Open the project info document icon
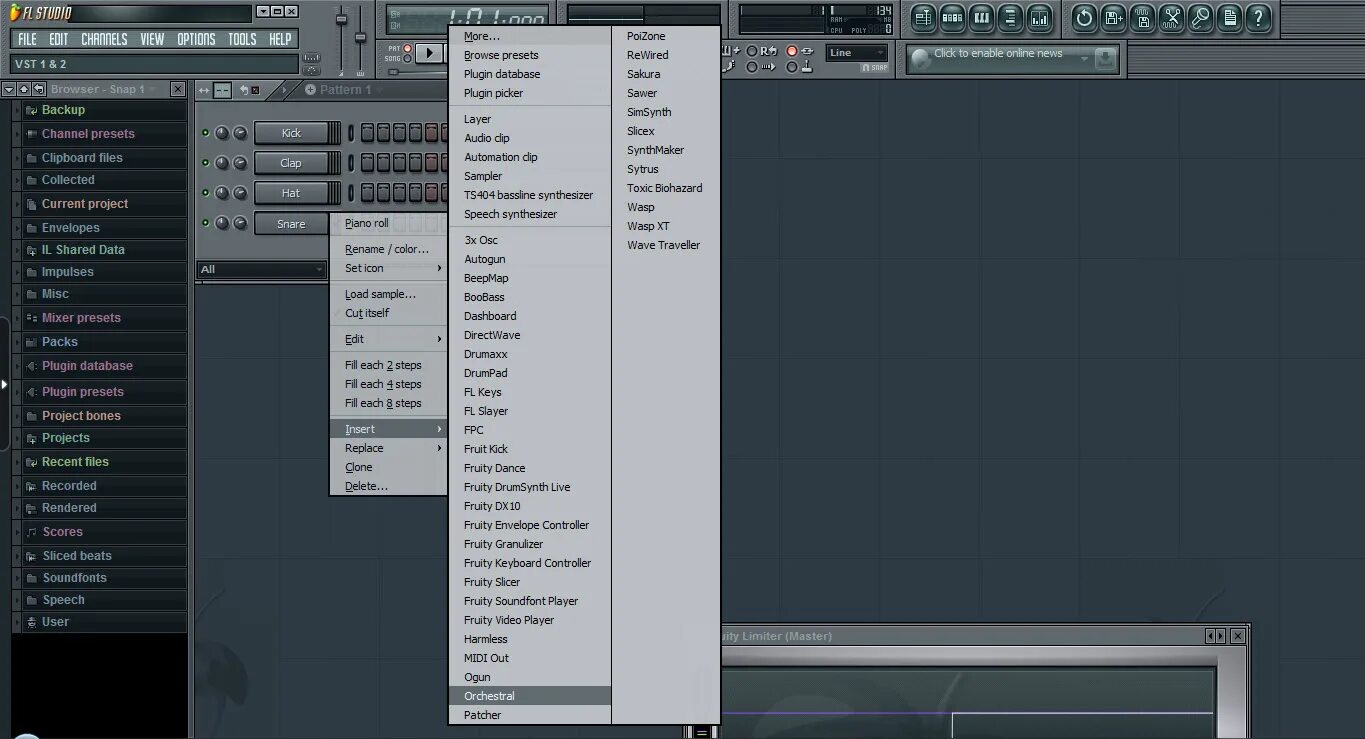The height and width of the screenshot is (739, 1365). (x=1230, y=17)
